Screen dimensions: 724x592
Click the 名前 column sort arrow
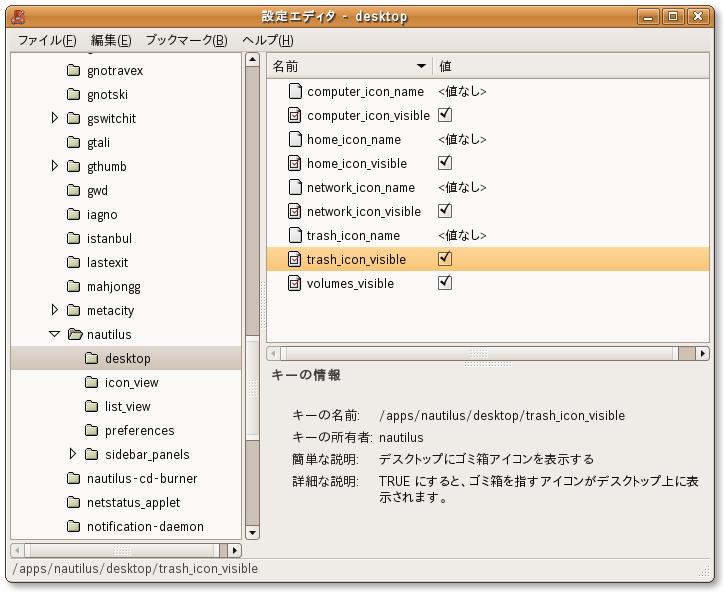click(x=421, y=66)
